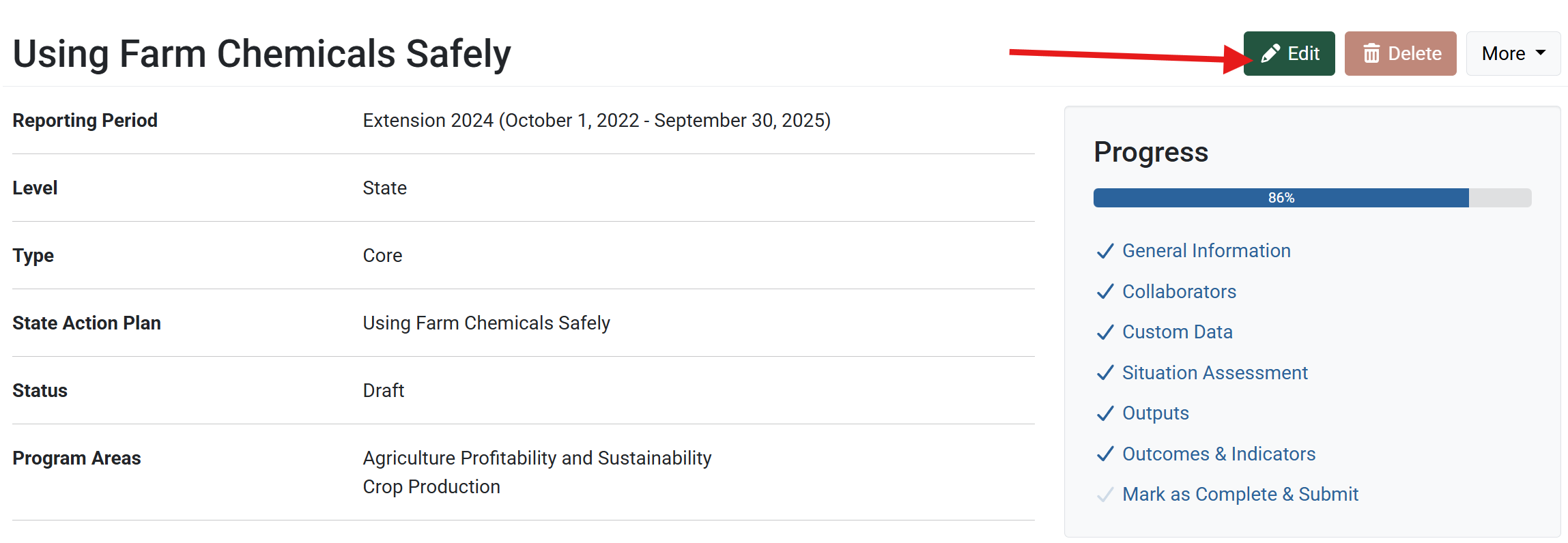
Task: Navigate to Situation Assessment
Action: (1214, 373)
